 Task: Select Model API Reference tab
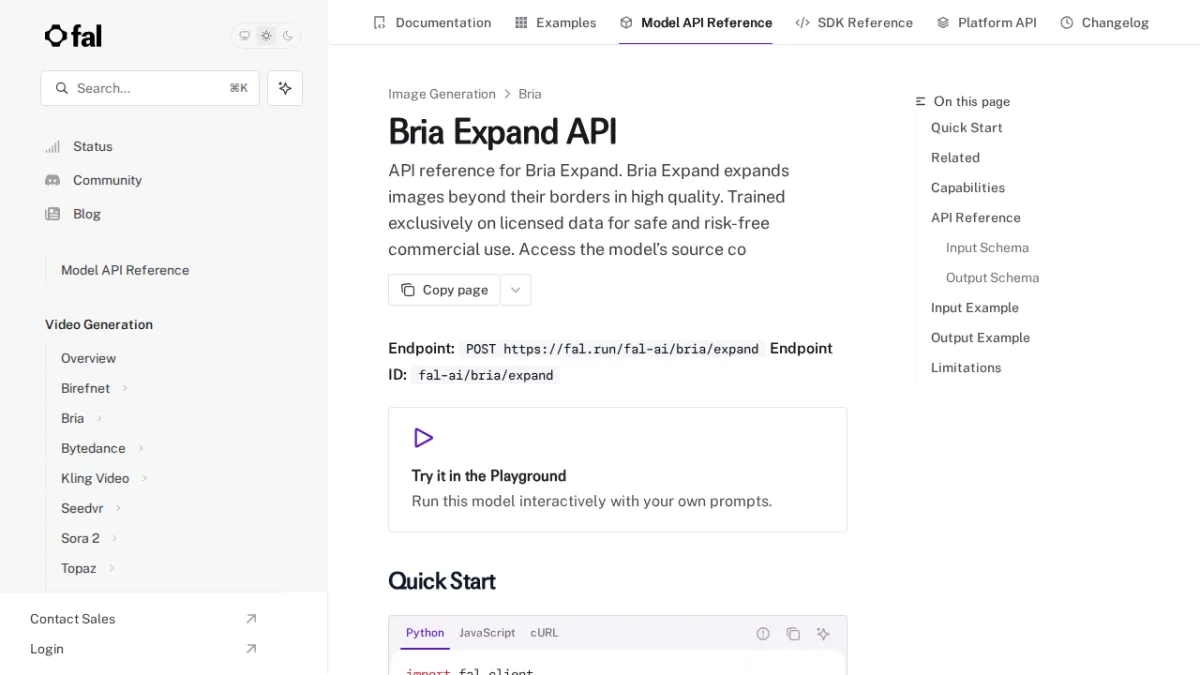(x=696, y=22)
